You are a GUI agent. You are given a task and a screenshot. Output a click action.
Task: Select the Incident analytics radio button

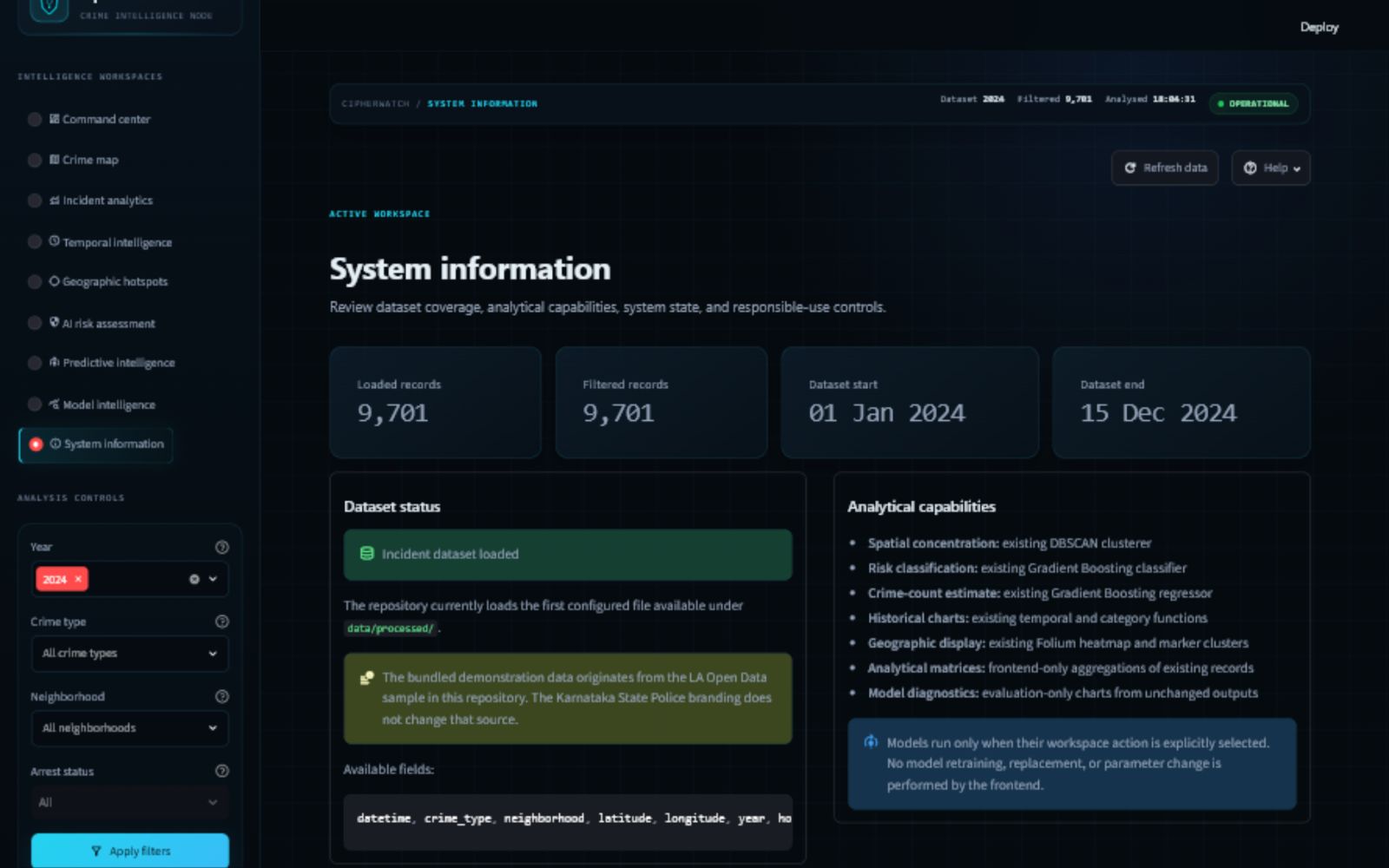tap(35, 201)
